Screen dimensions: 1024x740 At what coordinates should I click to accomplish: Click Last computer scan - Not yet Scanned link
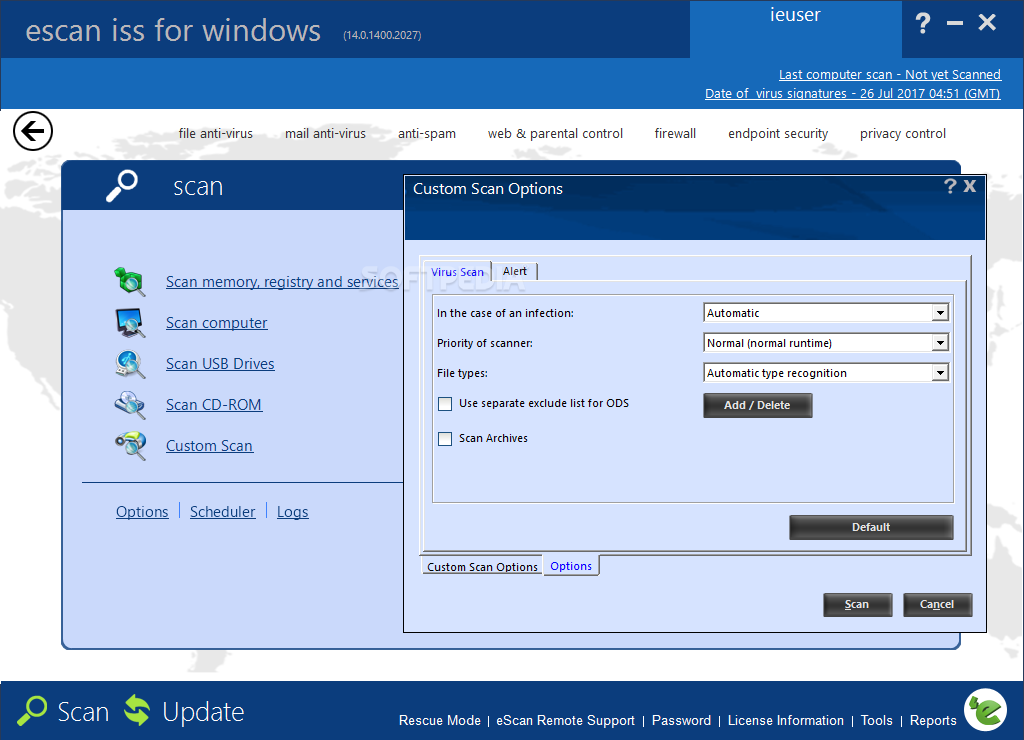(x=889, y=74)
